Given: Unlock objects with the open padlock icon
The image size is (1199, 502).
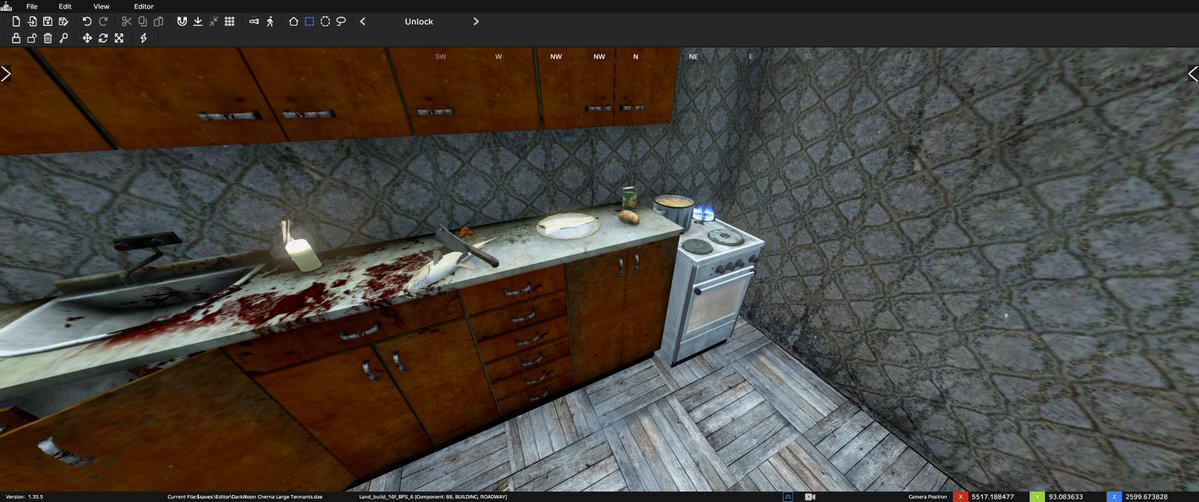Looking at the screenshot, I should pyautogui.click(x=32, y=37).
